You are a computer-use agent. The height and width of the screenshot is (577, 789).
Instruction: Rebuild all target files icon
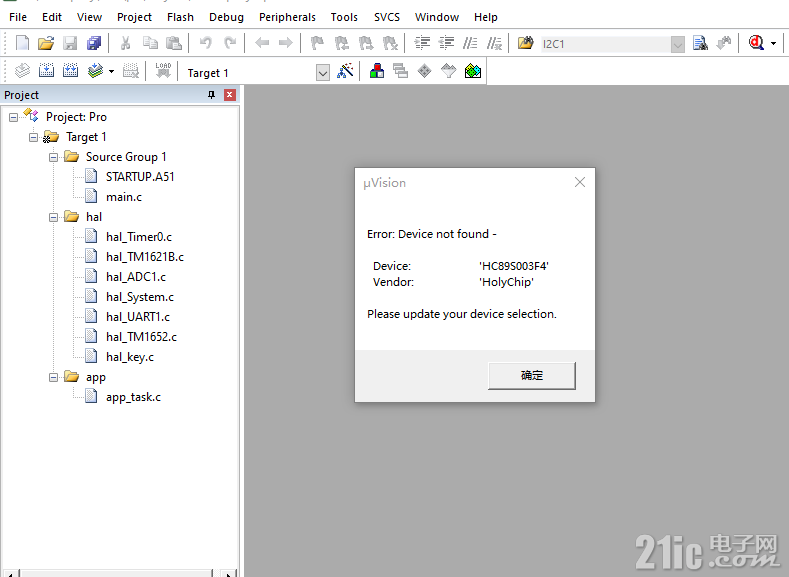pos(70,71)
